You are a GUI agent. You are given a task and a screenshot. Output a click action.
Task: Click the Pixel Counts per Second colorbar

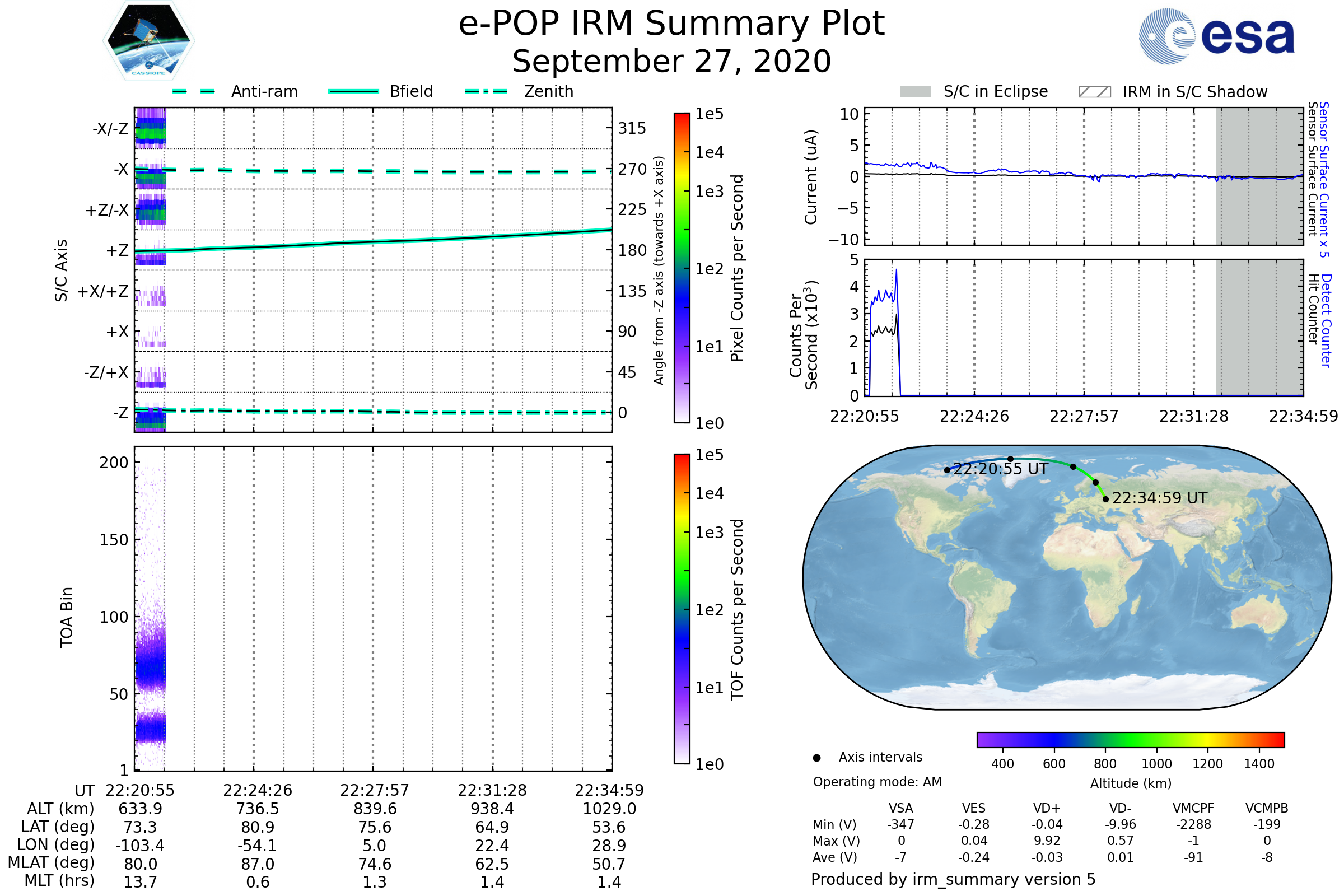[682, 268]
